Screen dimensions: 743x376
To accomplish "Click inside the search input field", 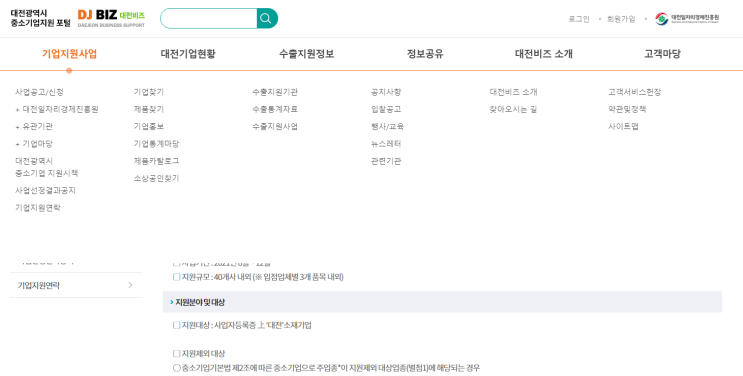I will point(209,18).
